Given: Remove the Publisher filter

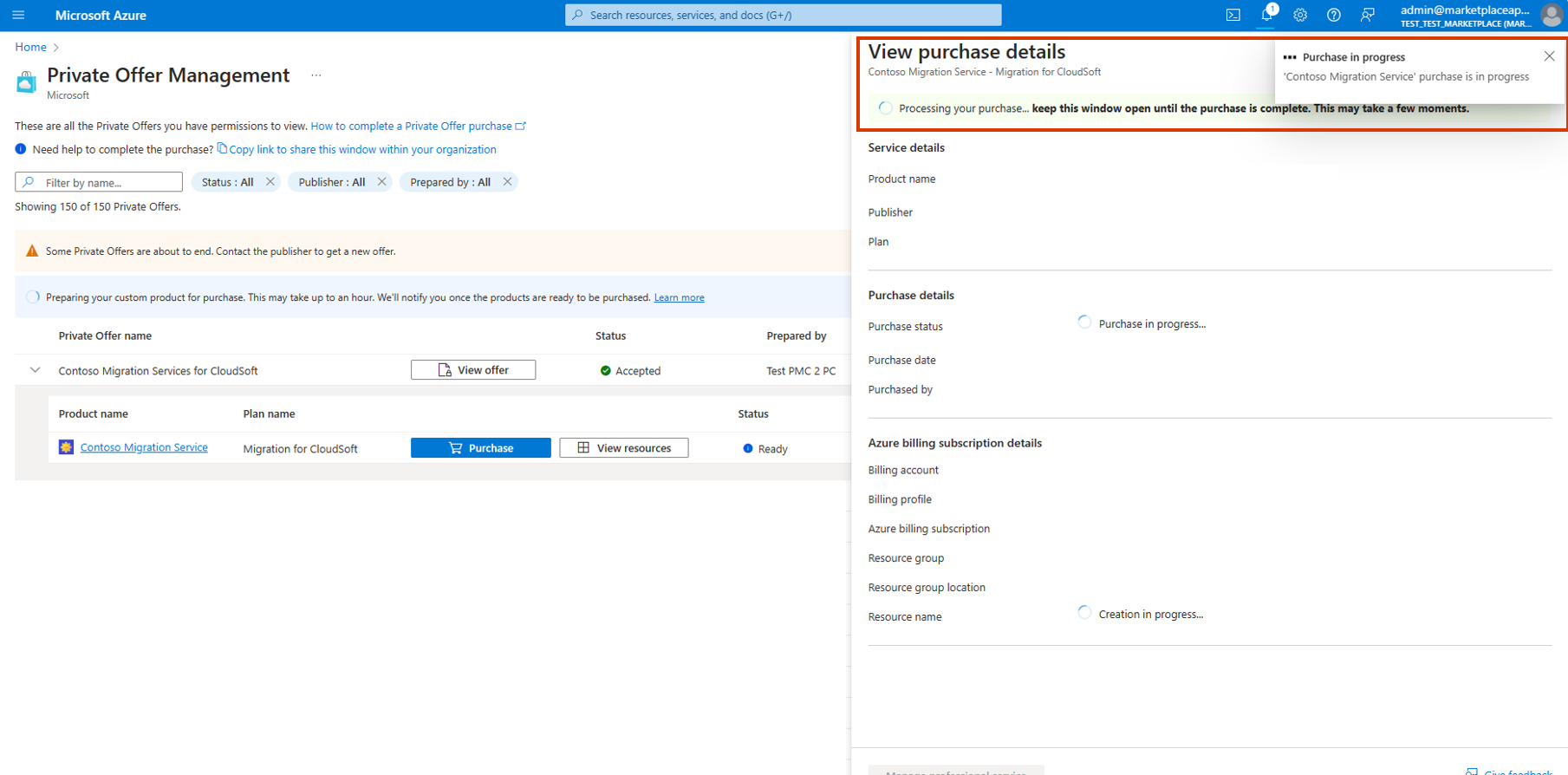Looking at the screenshot, I should coord(381,182).
